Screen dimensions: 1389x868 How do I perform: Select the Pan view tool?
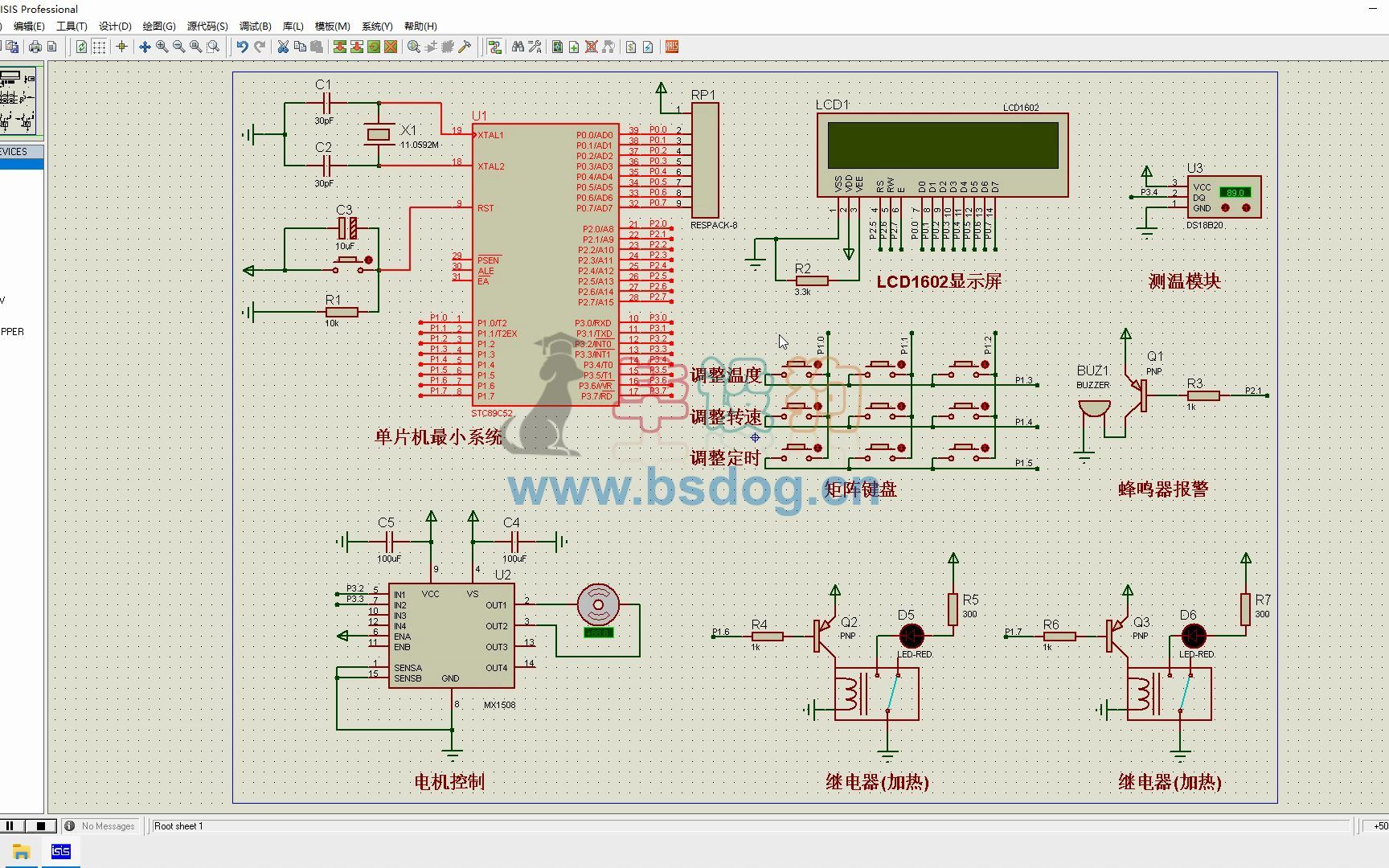pos(145,47)
